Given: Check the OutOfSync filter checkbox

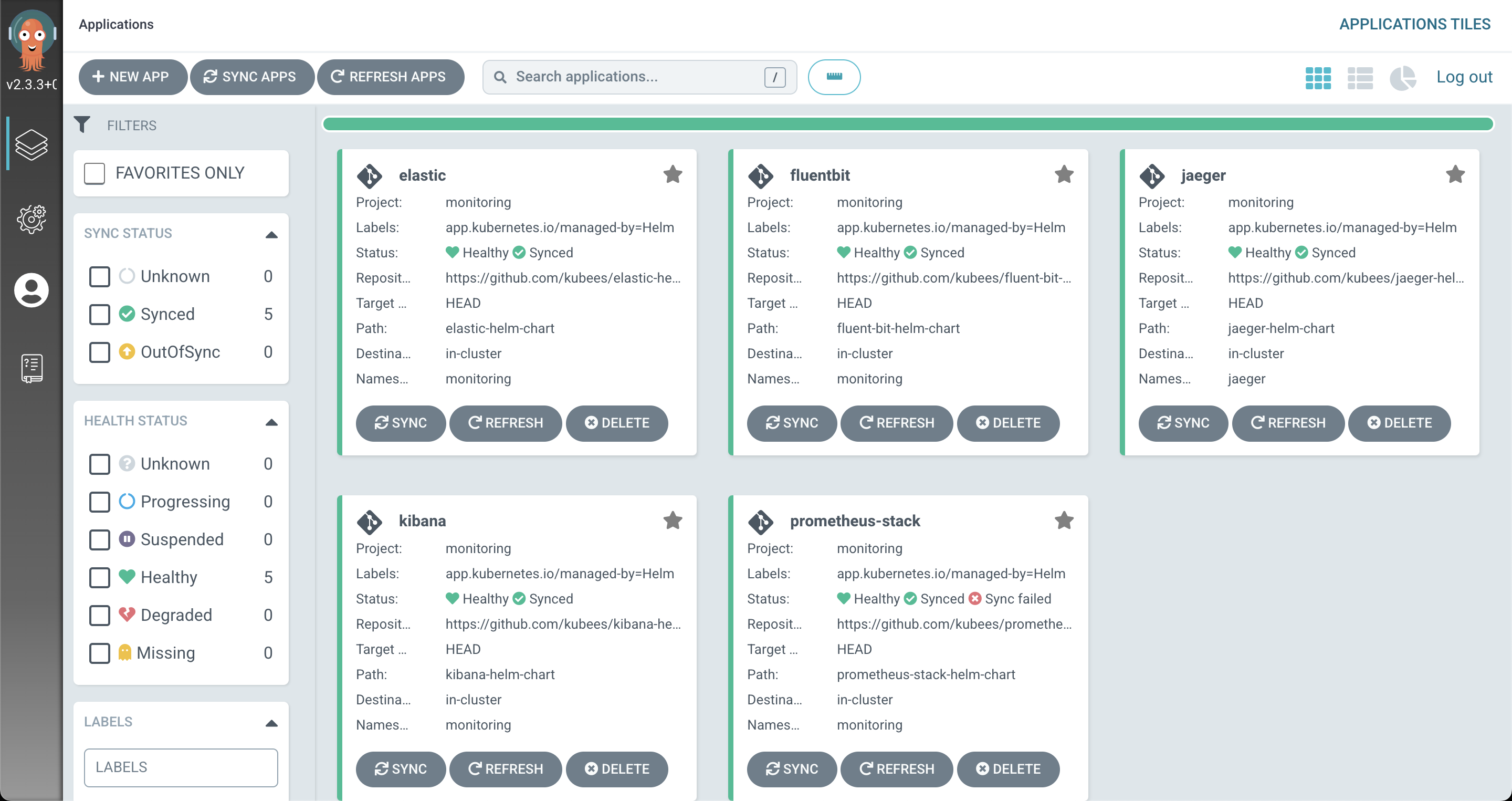Looking at the screenshot, I should point(99,352).
